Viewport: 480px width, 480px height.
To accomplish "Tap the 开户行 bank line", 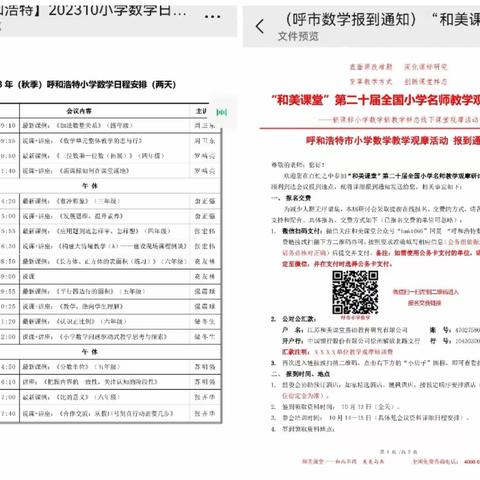I will click(351, 341).
